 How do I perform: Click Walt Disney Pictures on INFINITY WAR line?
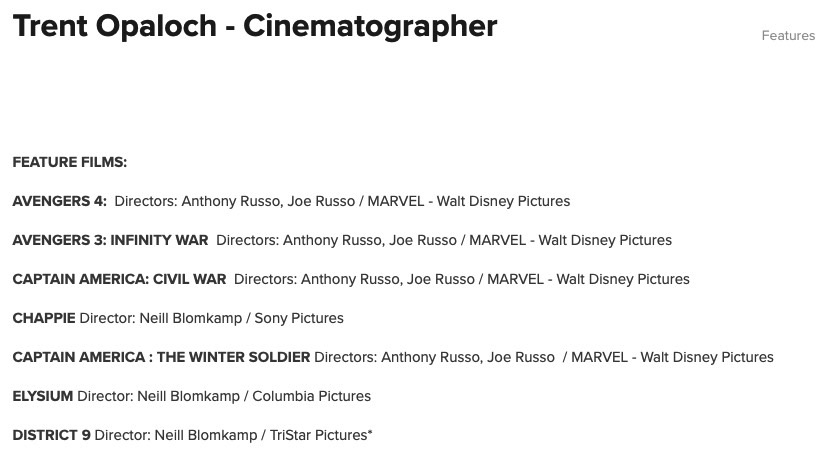[605, 241]
